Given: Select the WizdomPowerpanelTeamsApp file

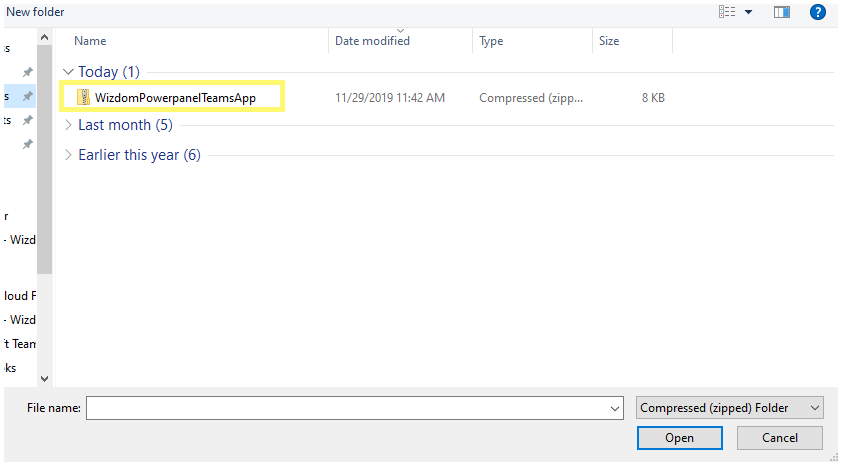Looking at the screenshot, I should (x=175, y=97).
